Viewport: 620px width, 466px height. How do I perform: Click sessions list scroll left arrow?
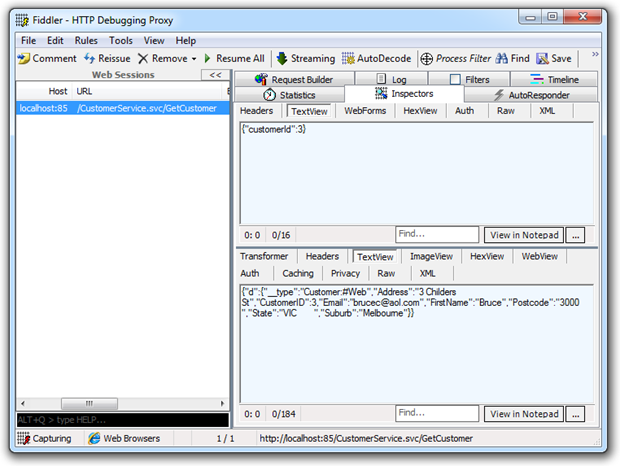[x=23, y=404]
